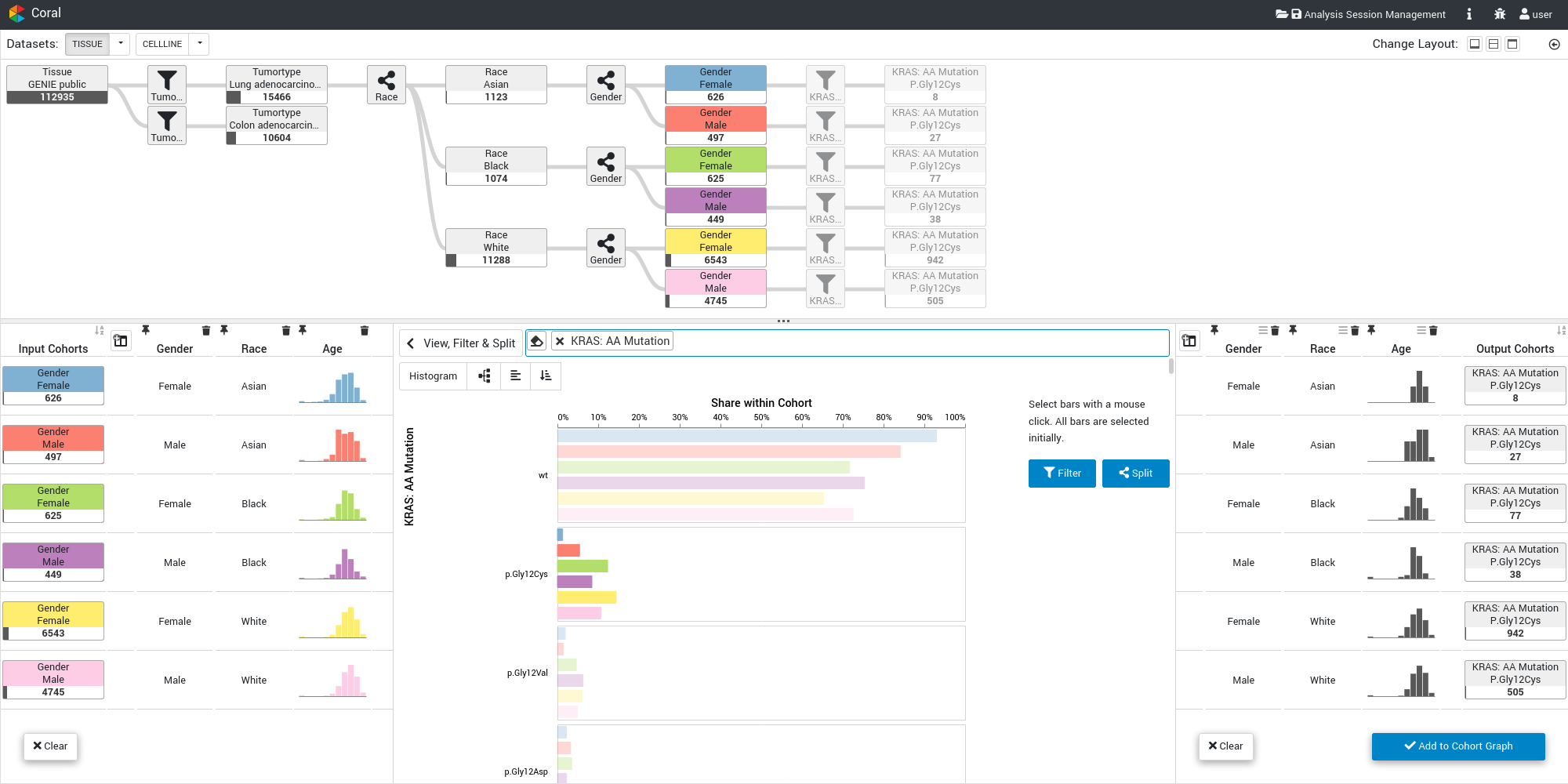1568x784 pixels.
Task: Click the Tumortype filter node for Colon
Action: click(x=167, y=125)
